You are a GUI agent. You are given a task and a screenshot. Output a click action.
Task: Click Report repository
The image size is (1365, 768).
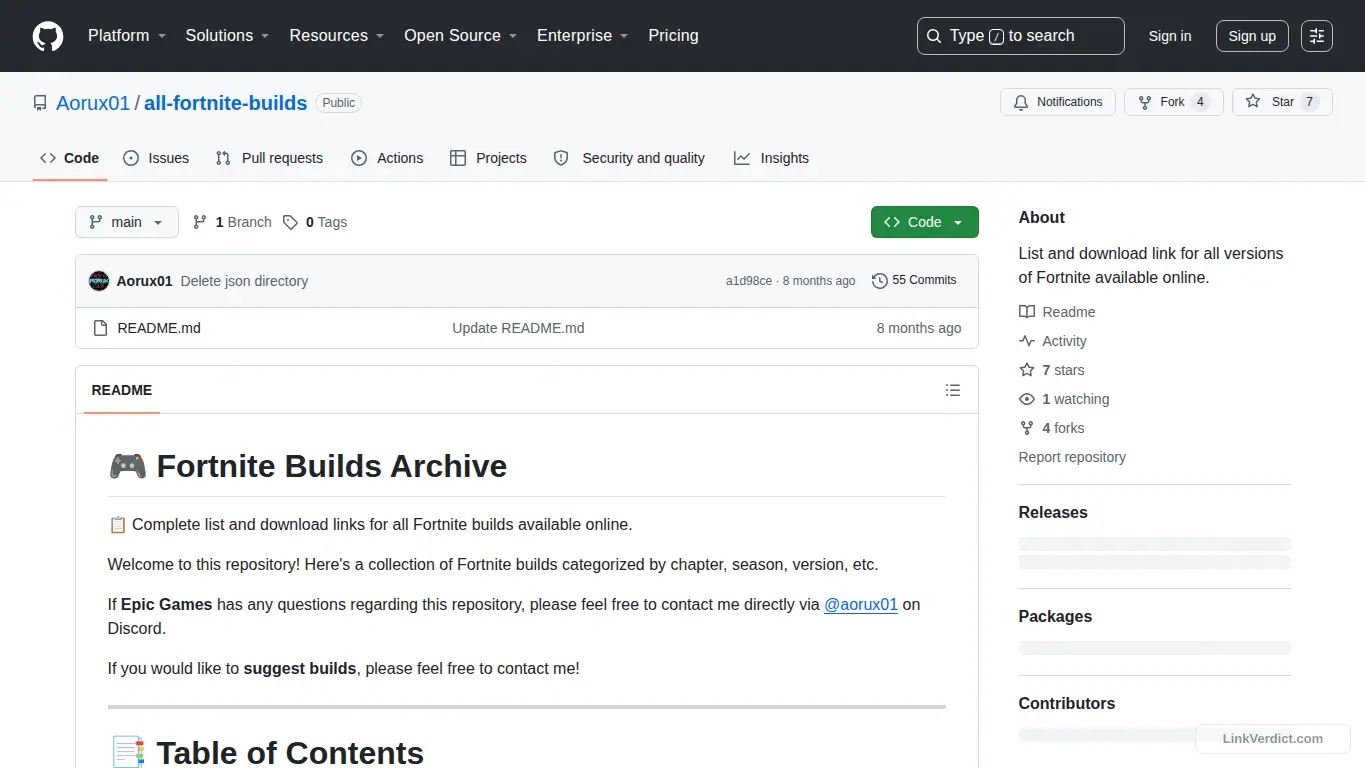pyautogui.click(x=1072, y=457)
